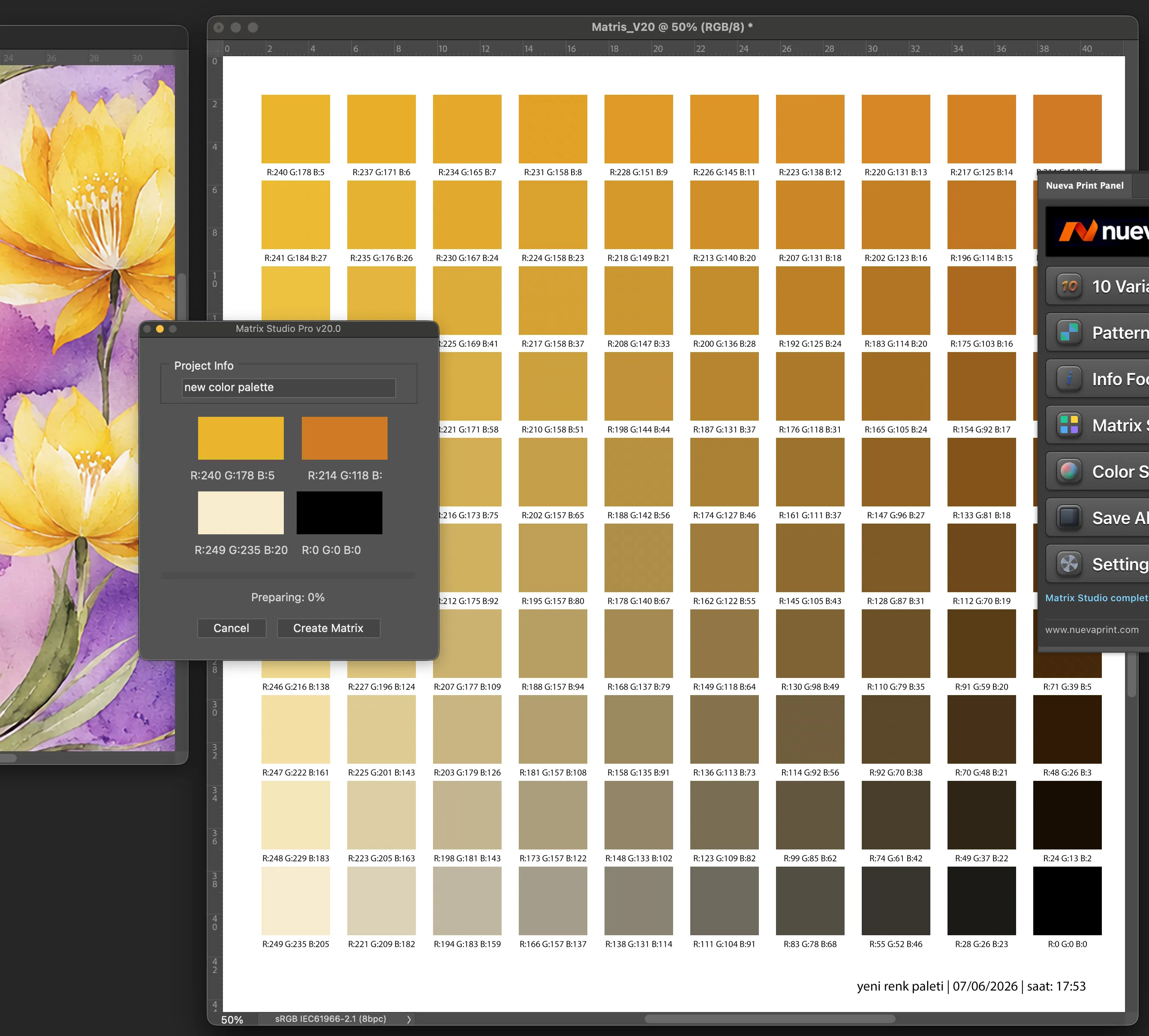1149x1036 pixels.
Task: Click the label text R:226 G:145 B:11
Action: tap(725, 172)
